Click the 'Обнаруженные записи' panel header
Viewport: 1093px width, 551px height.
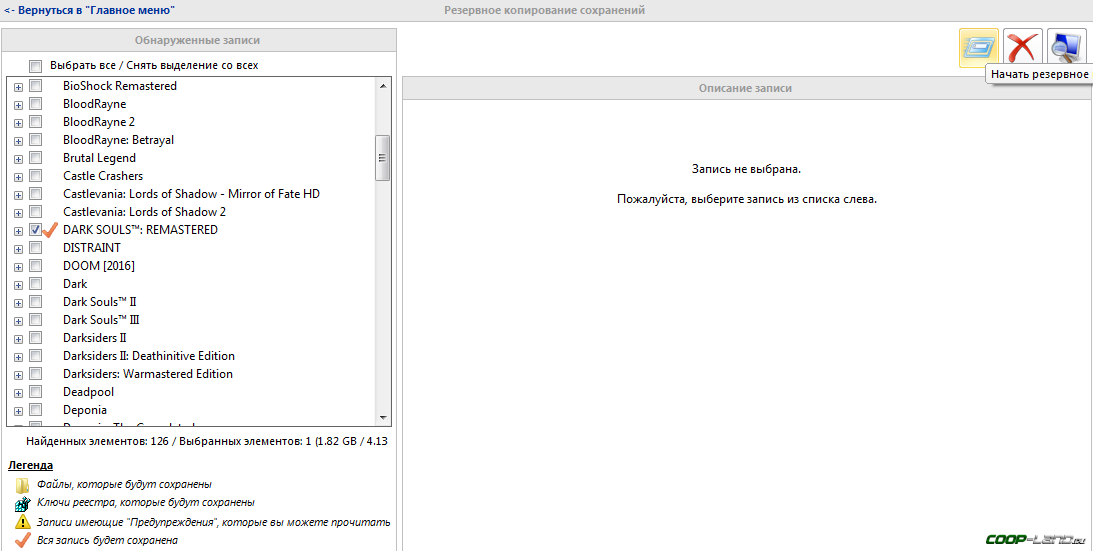tap(198, 41)
